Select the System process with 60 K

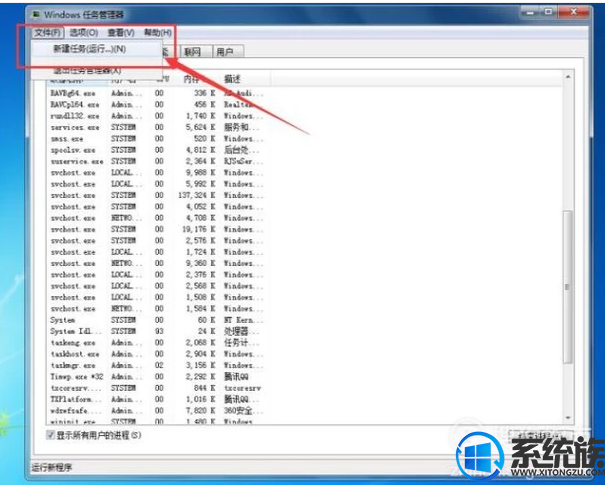coord(157,320)
